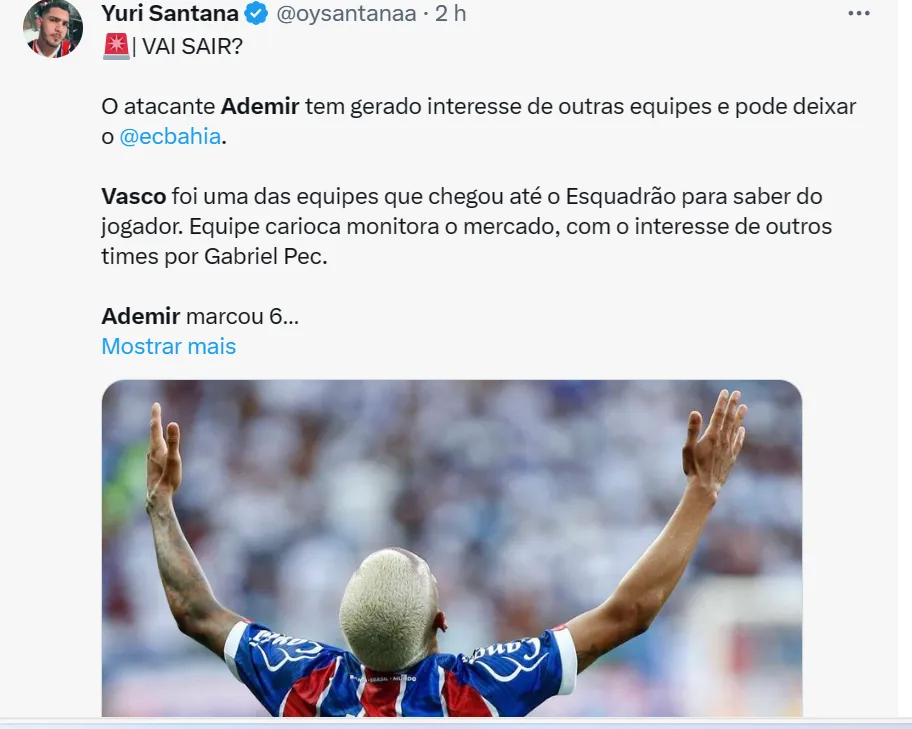Viewport: 912px width, 729px height.
Task: Click the blue verified badge icon
Action: click(x=256, y=13)
